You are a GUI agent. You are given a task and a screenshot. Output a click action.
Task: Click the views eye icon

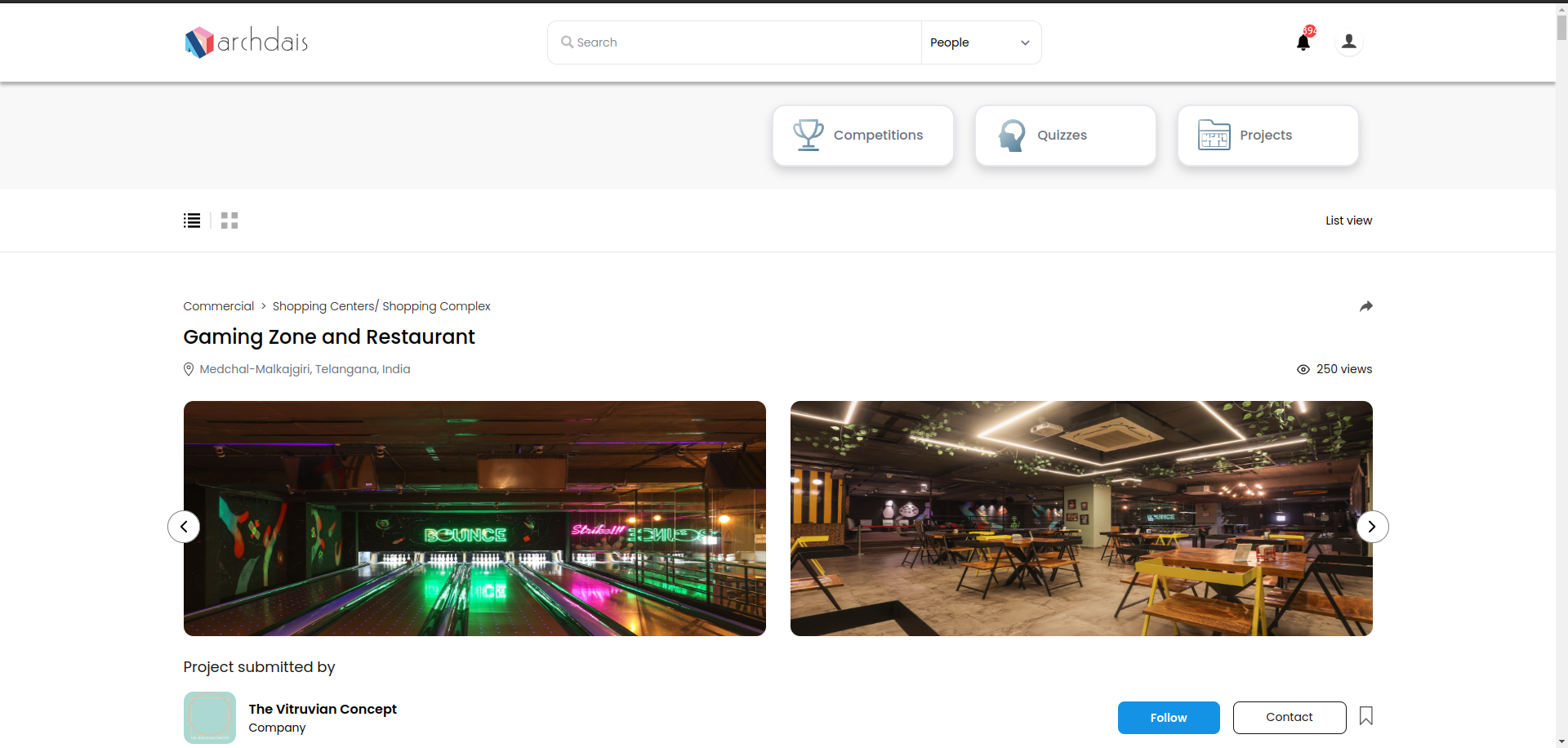[1303, 369]
